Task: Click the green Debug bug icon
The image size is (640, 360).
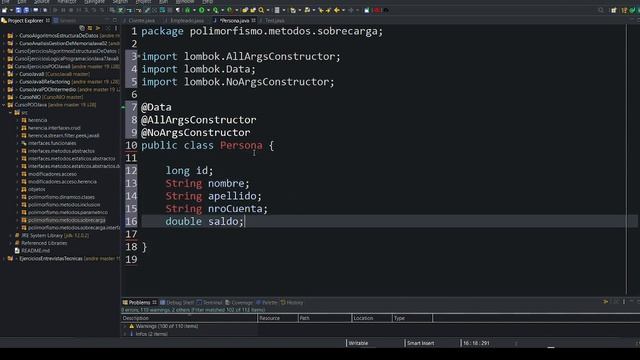Action: coord(187,10)
